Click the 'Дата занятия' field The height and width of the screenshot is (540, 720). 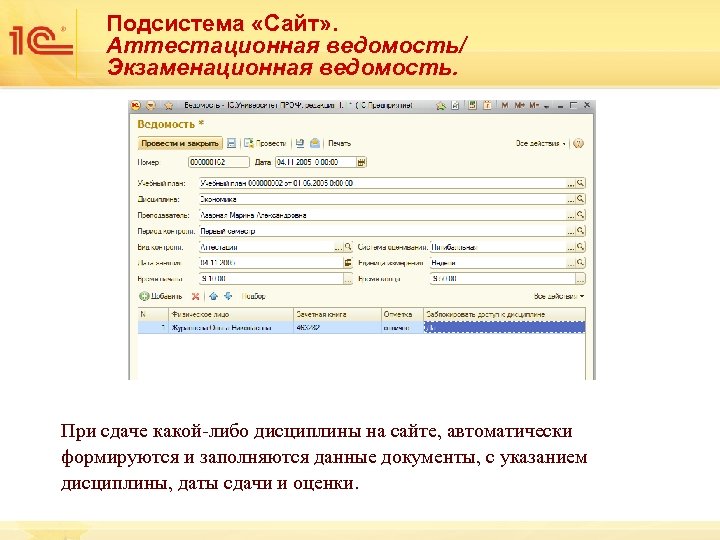[271, 263]
